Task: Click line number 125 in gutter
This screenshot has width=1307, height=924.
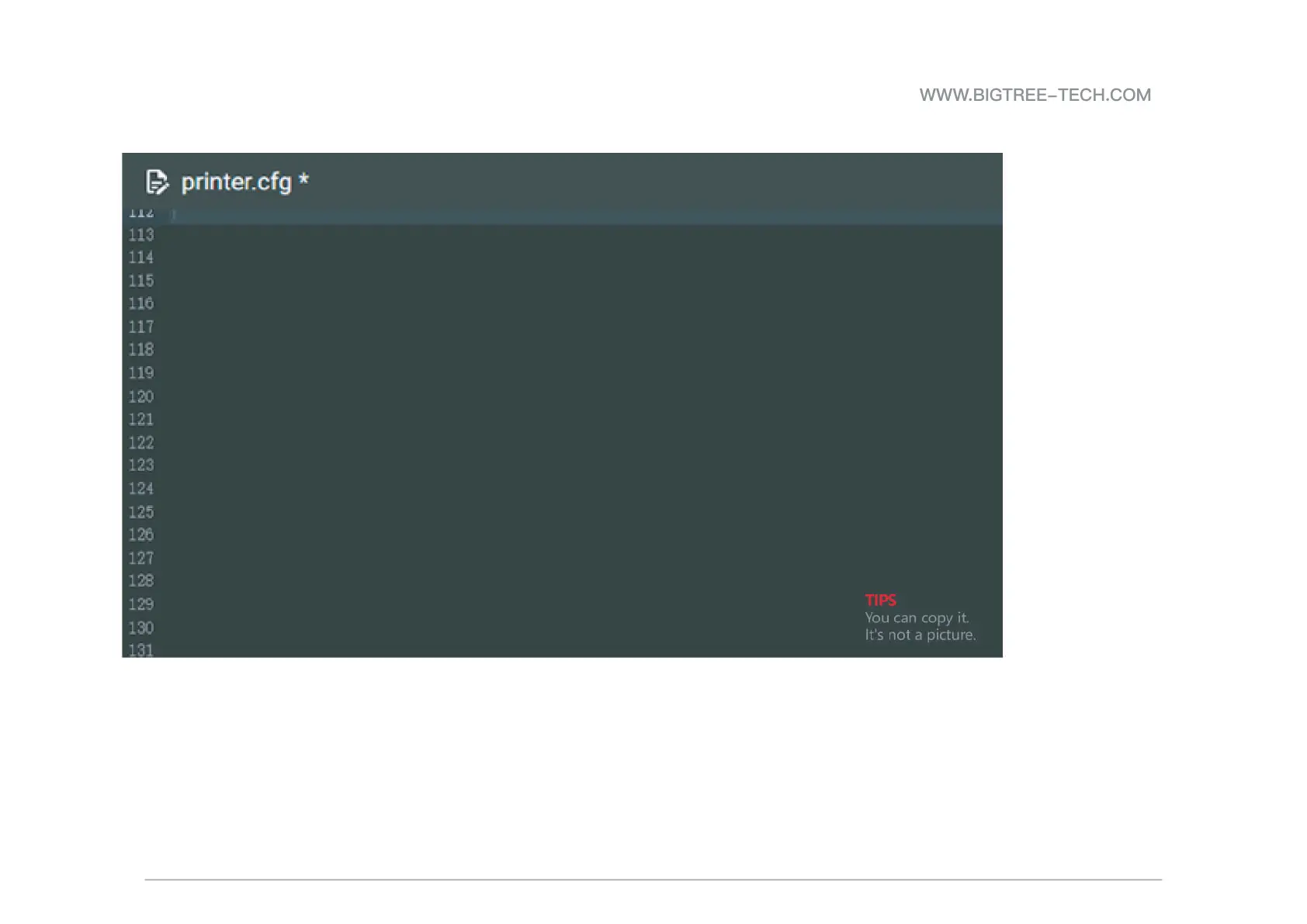Action: click(x=141, y=512)
